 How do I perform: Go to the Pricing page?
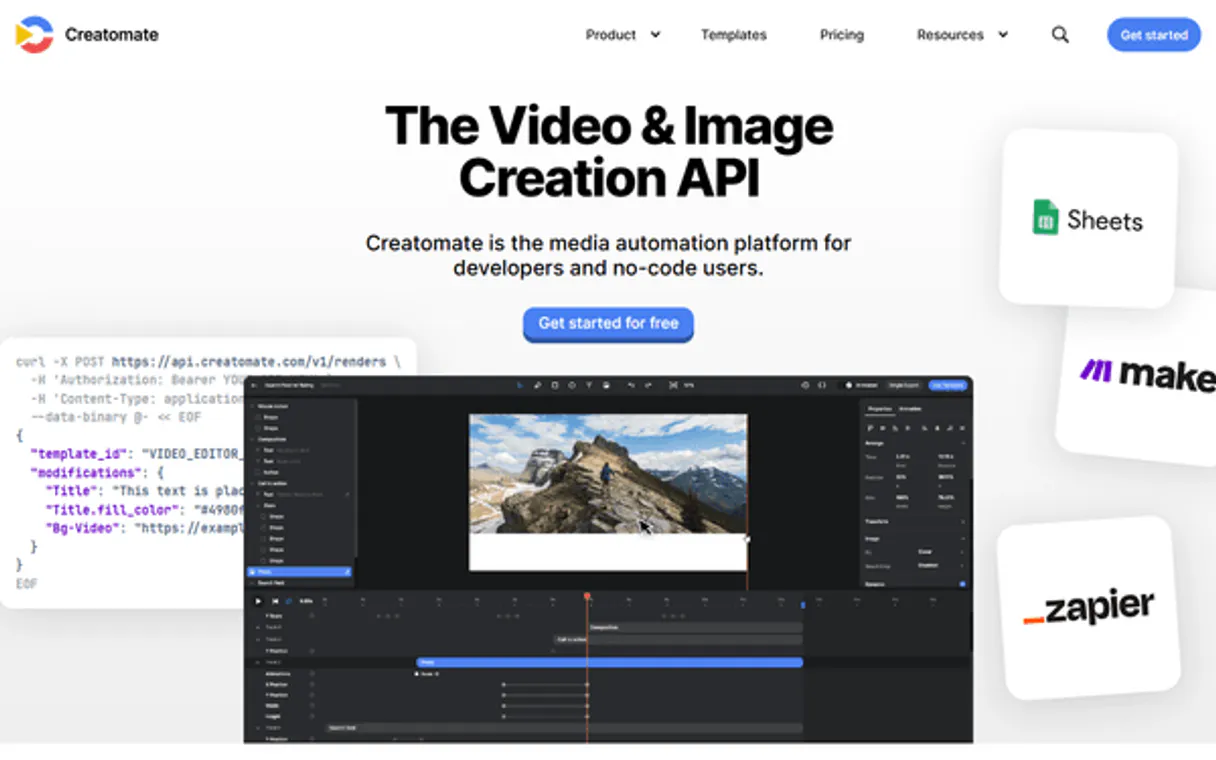(841, 35)
